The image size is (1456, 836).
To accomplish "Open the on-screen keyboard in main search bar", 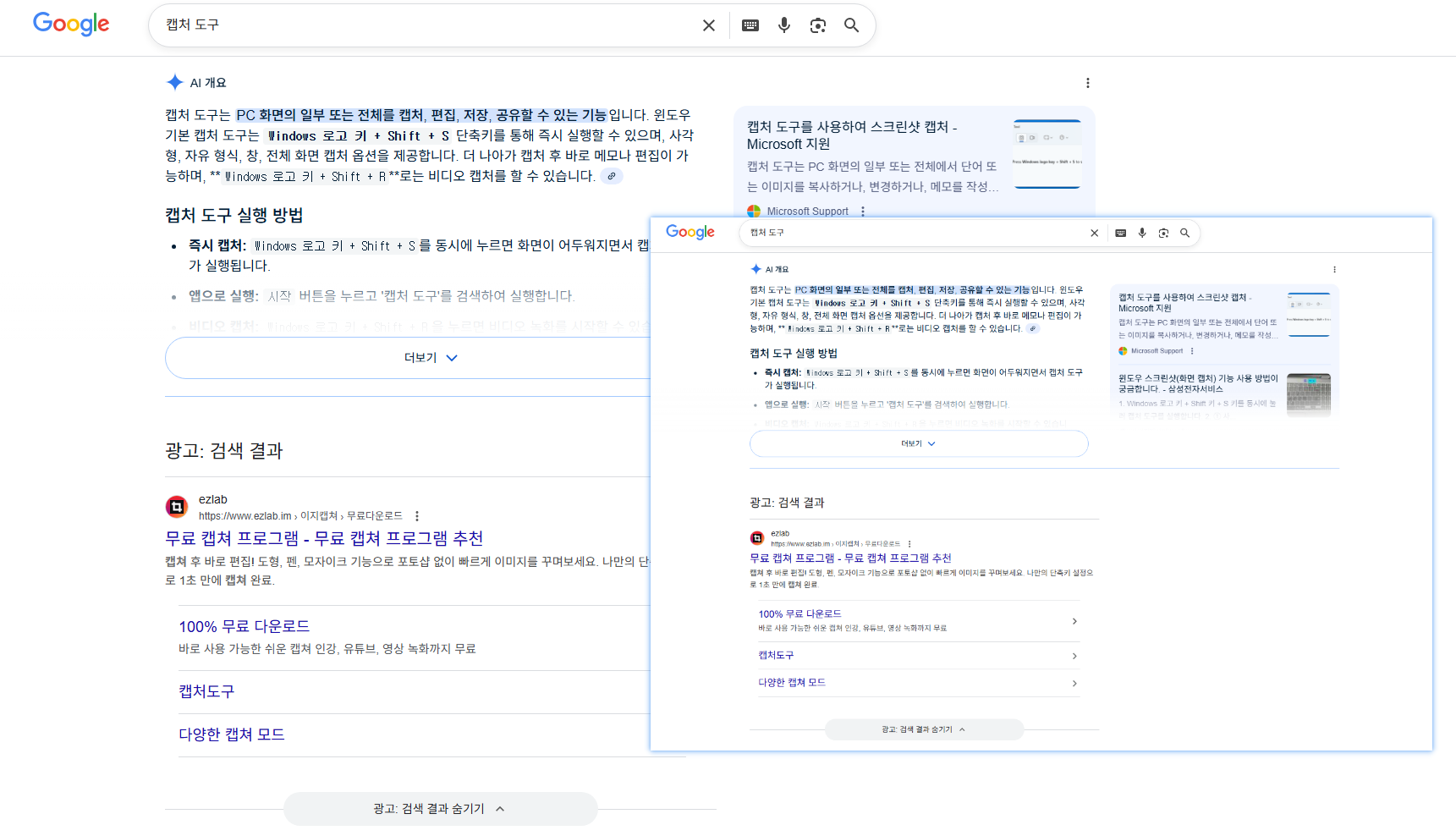I will point(750,25).
